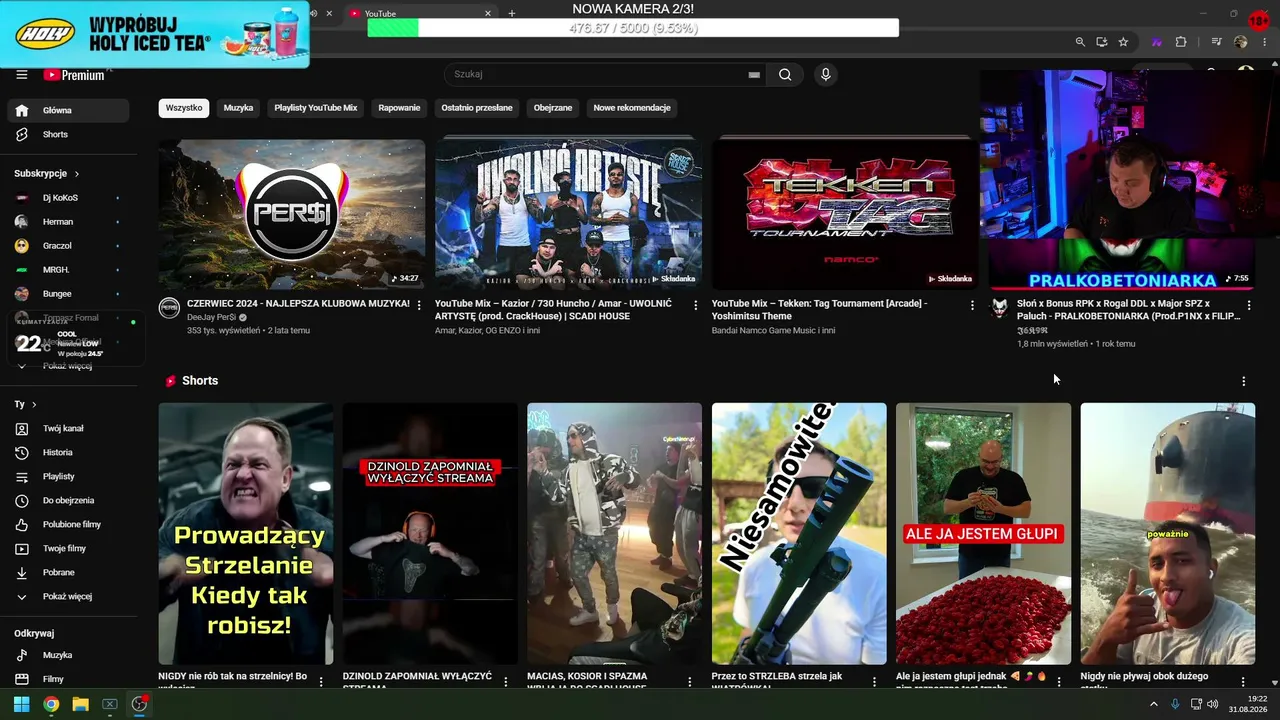Open Bungee subscription channel
The width and height of the screenshot is (1280, 720).
tap(68, 294)
